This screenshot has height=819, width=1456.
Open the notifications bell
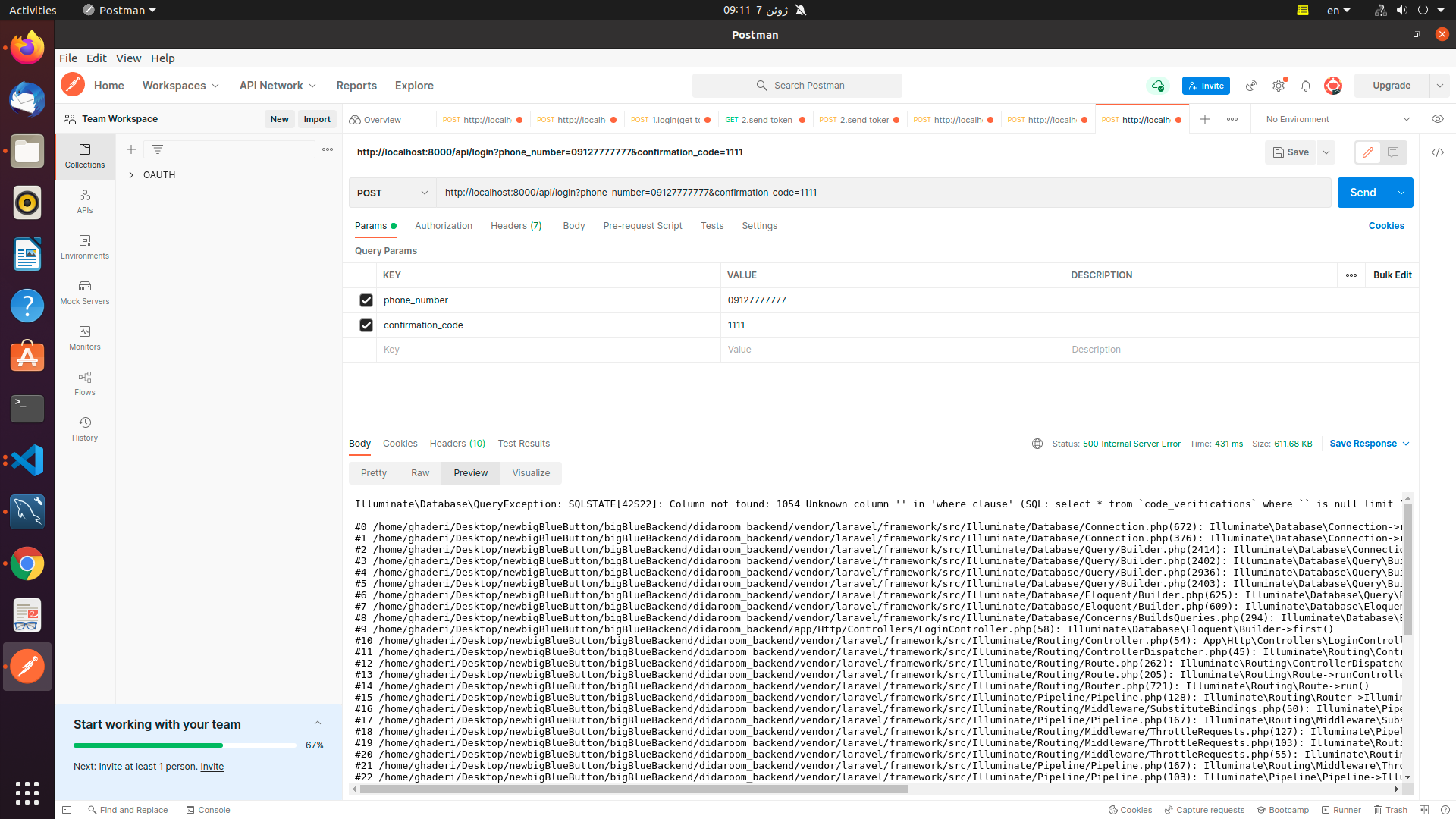(1306, 86)
